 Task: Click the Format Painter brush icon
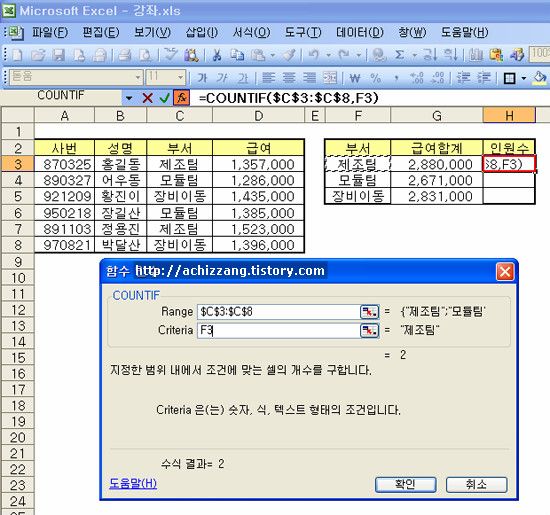click(290, 55)
